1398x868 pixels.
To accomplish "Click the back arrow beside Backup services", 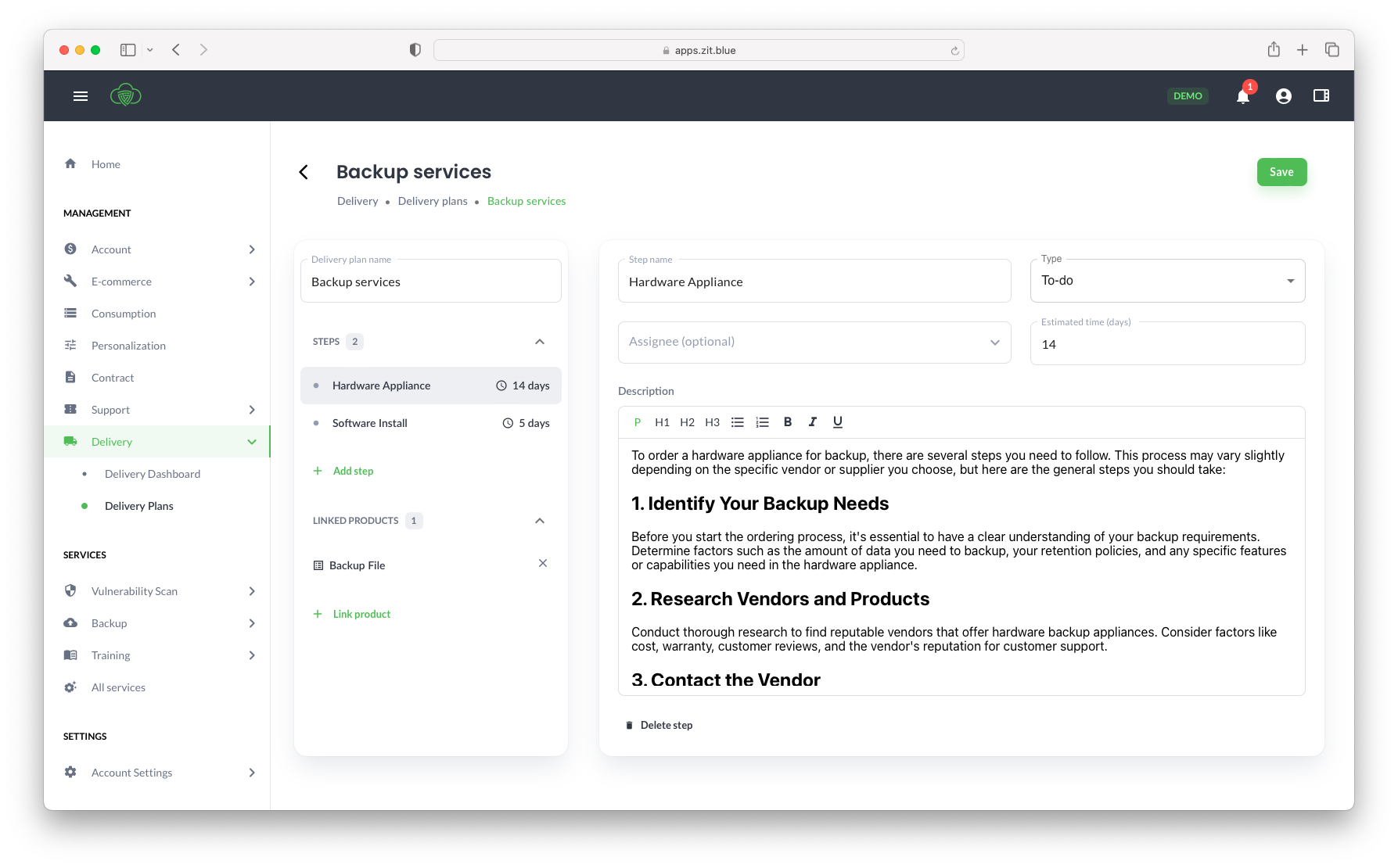I will coord(304,172).
